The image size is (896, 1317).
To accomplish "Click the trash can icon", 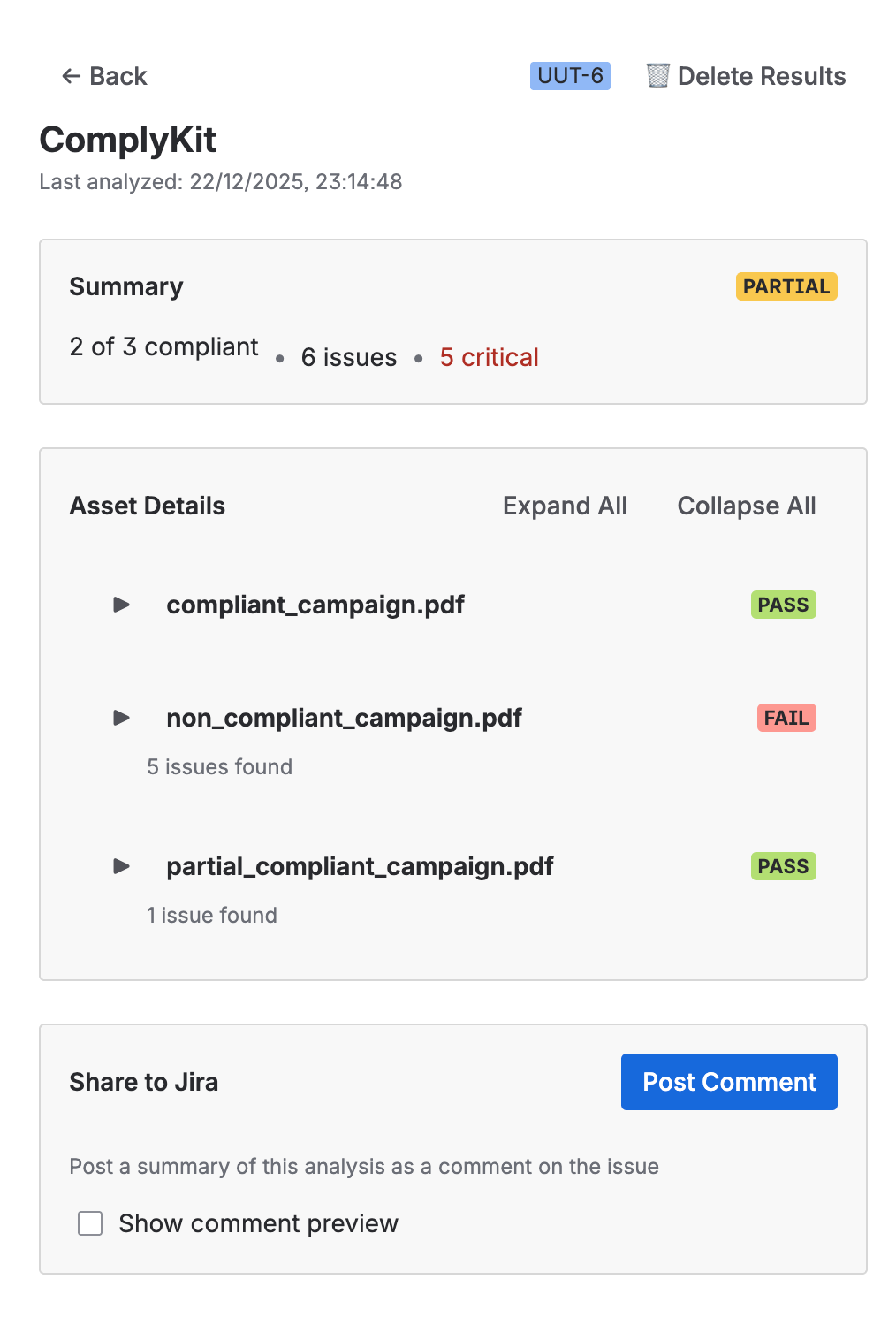I will tap(657, 76).
